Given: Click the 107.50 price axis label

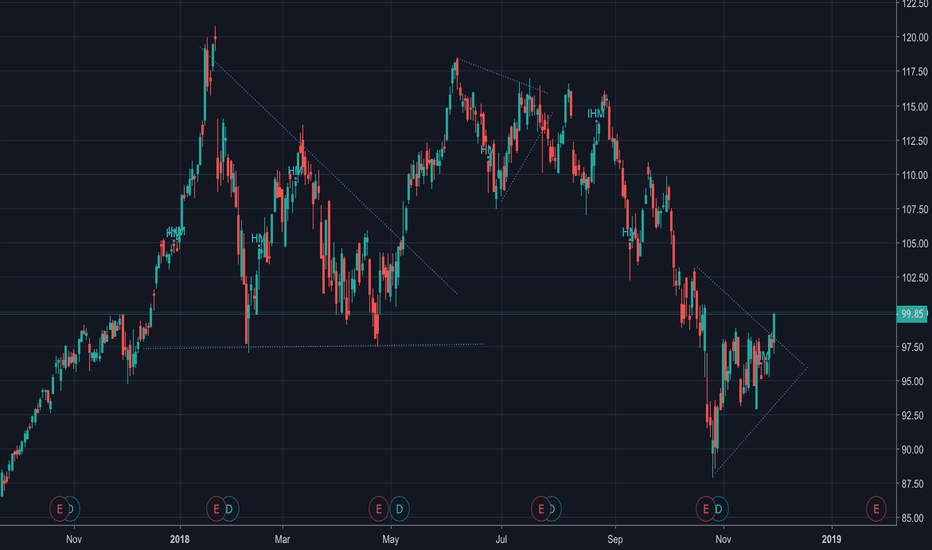Looking at the screenshot, I should click(915, 209).
